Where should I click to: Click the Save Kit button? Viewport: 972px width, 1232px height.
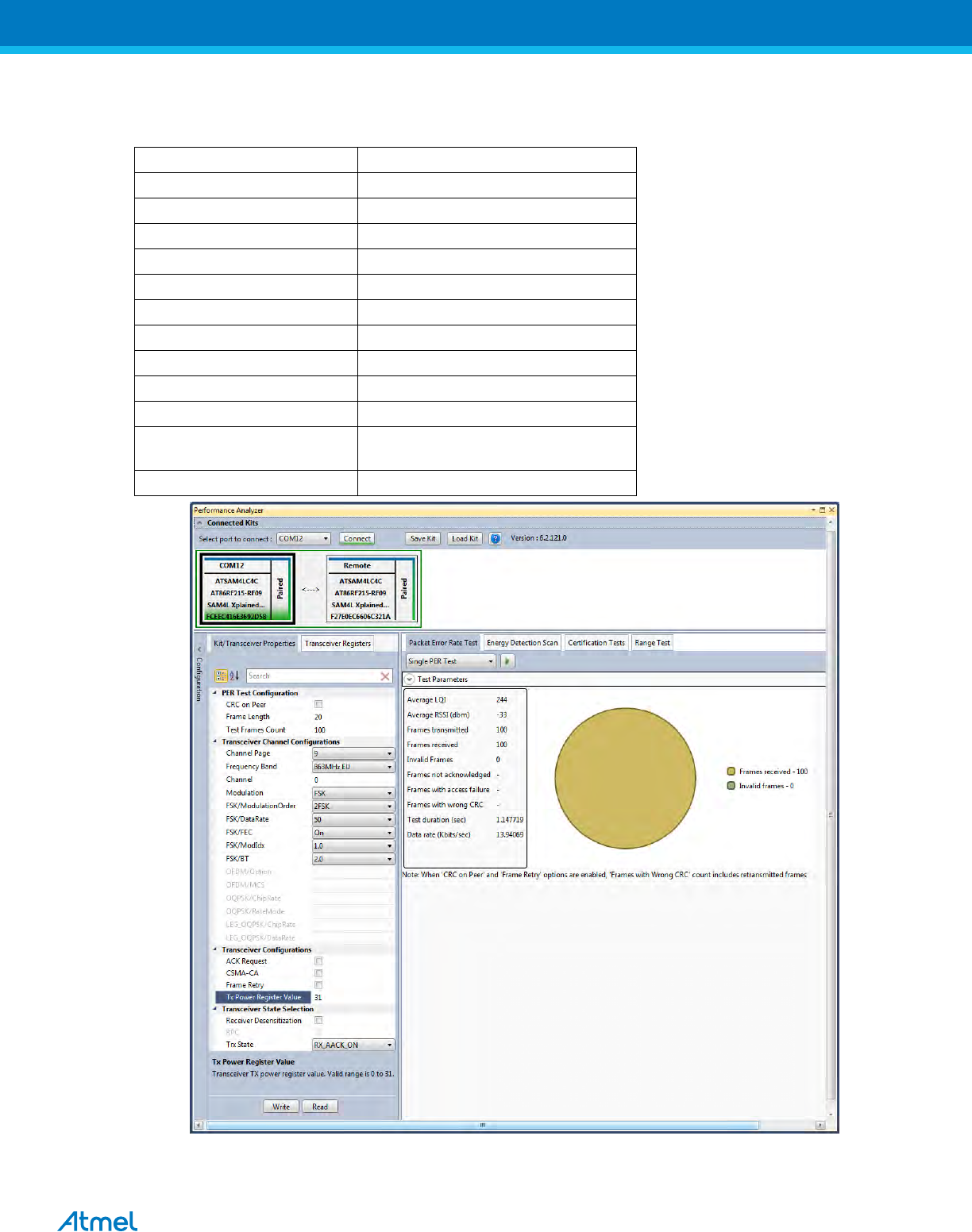coord(422,538)
